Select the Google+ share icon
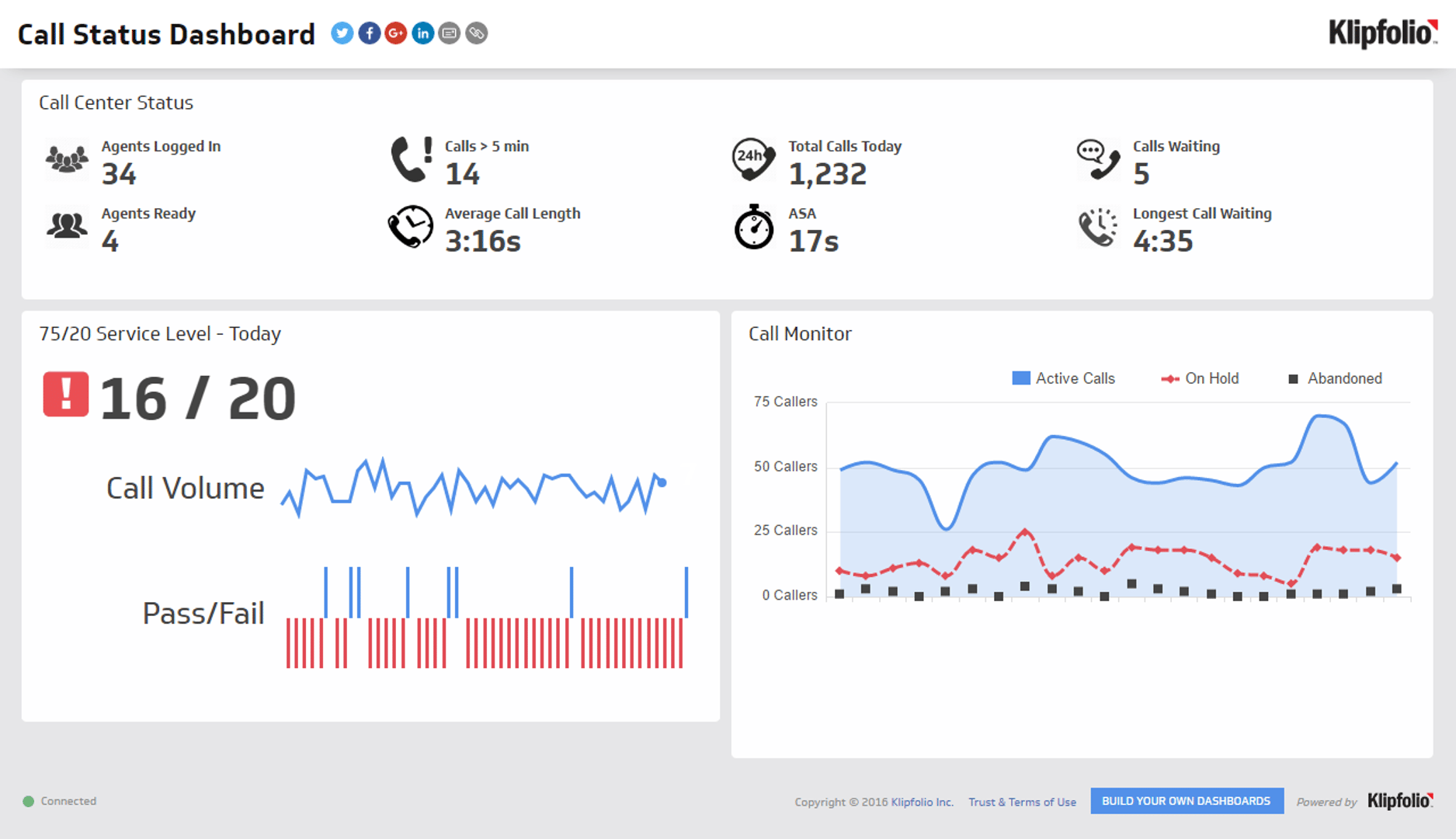The width and height of the screenshot is (1456, 839). [396, 33]
